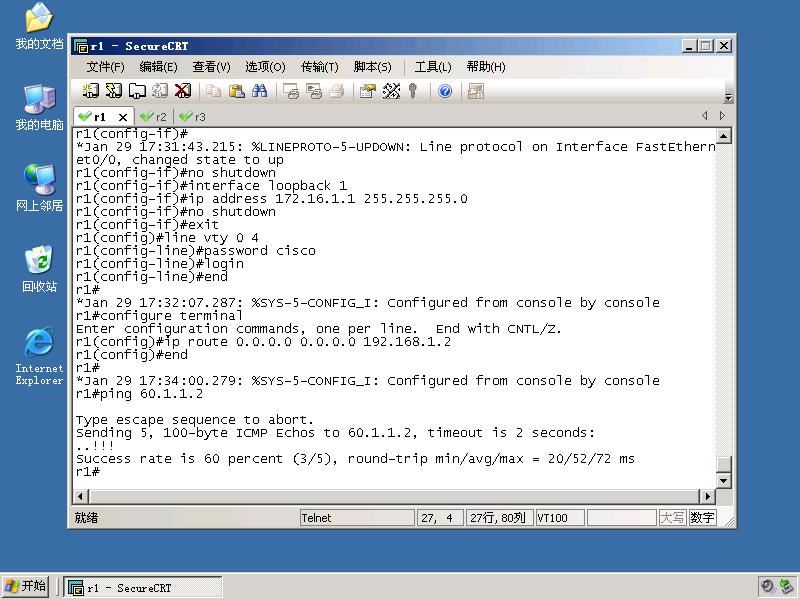Image resolution: width=800 pixels, height=600 pixels.
Task: Click the 数字 Num Lock indicator
Action: click(x=703, y=518)
